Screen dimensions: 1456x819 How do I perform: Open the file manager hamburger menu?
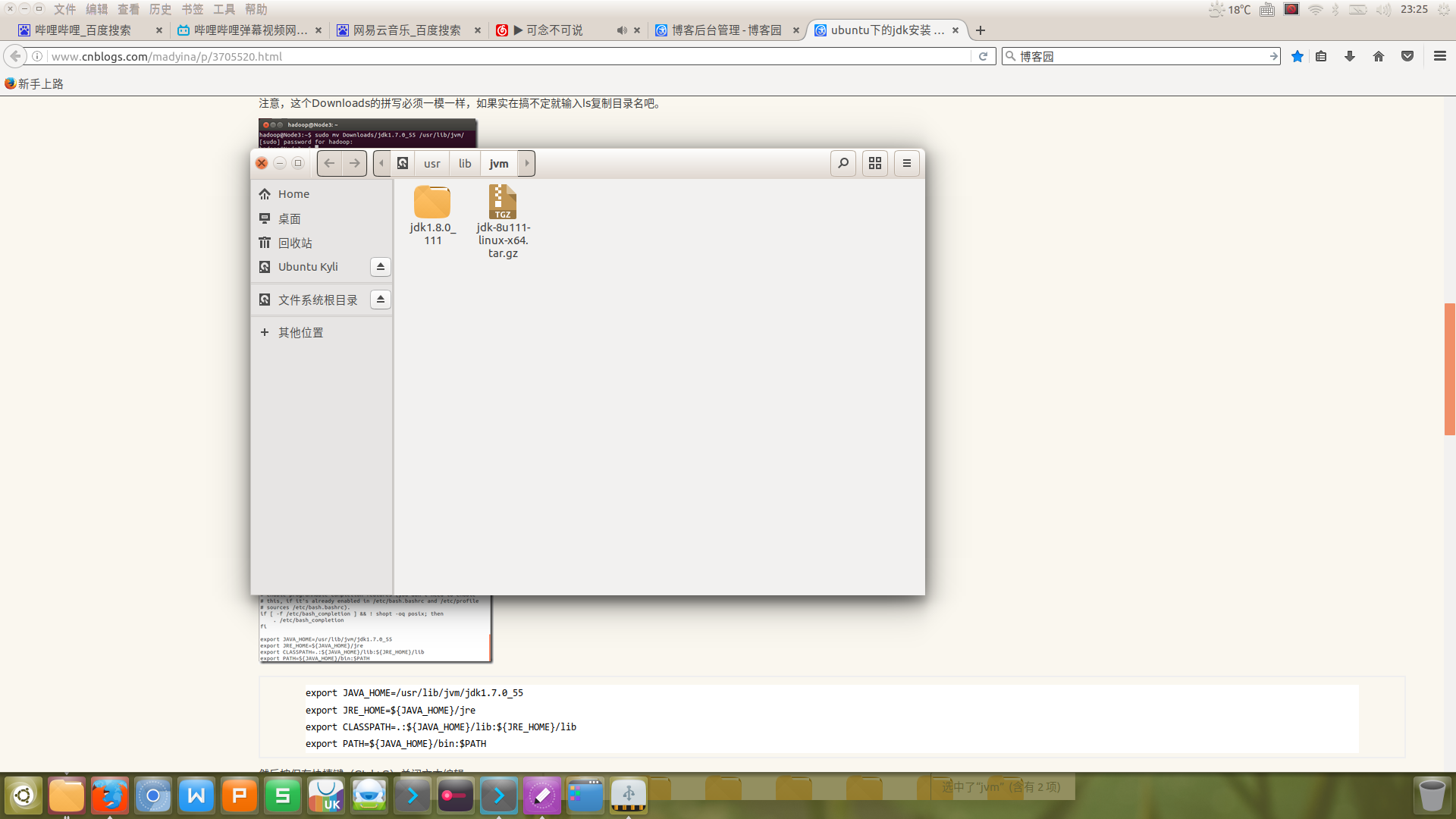(906, 163)
